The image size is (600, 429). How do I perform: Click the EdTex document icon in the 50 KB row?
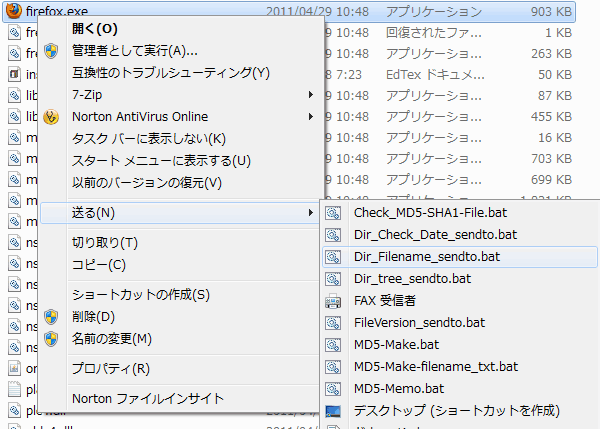14,74
